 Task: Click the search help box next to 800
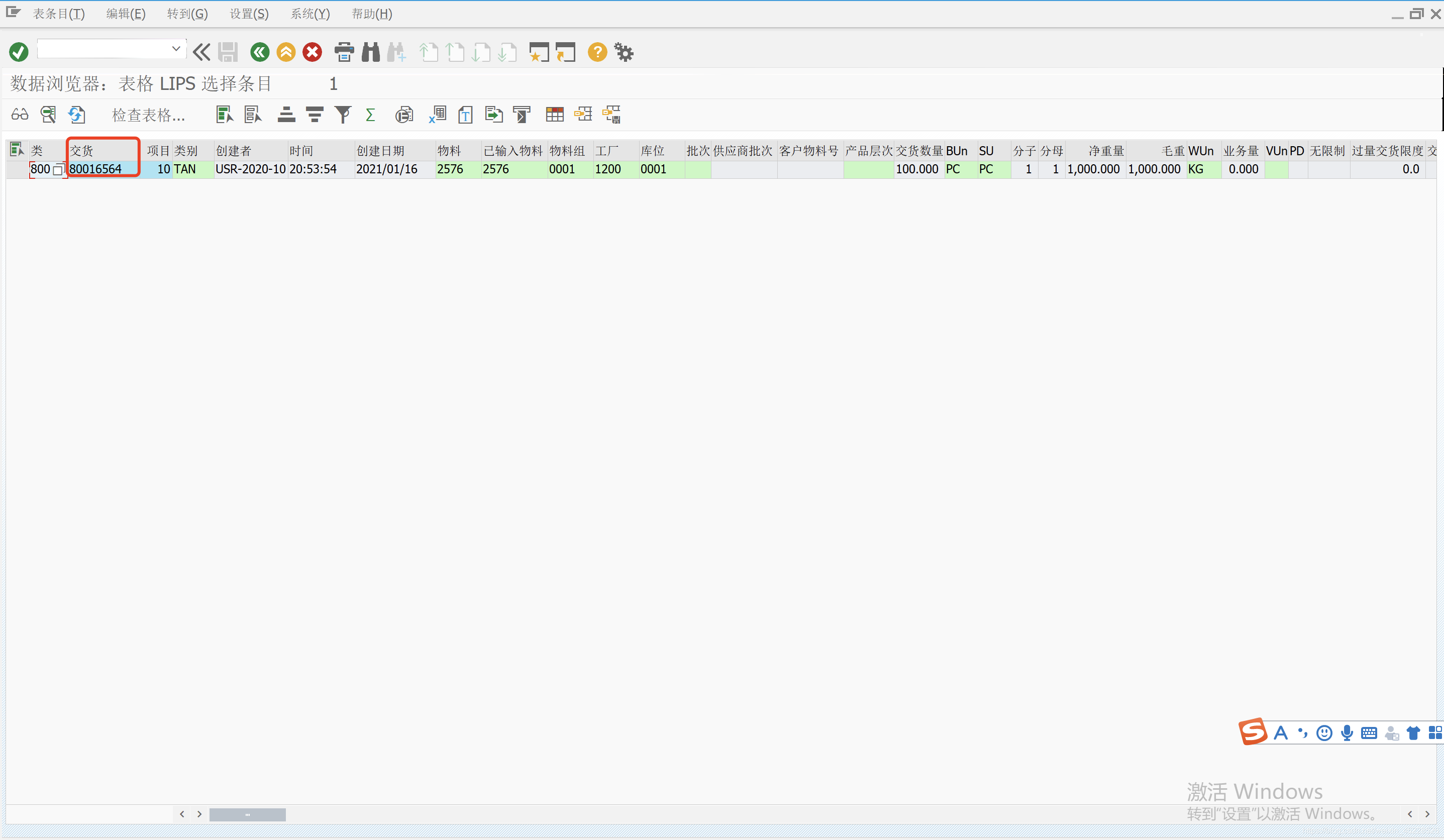pos(57,170)
